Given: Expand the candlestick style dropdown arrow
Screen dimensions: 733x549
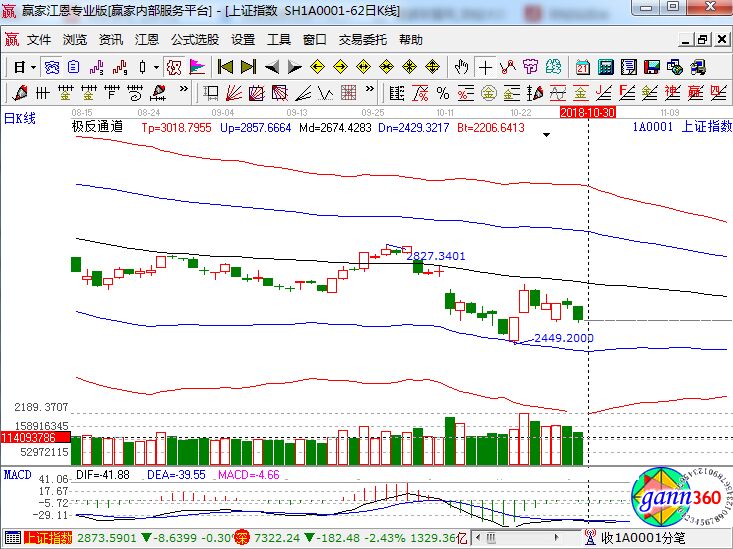Looking at the screenshot, I should tap(155, 67).
